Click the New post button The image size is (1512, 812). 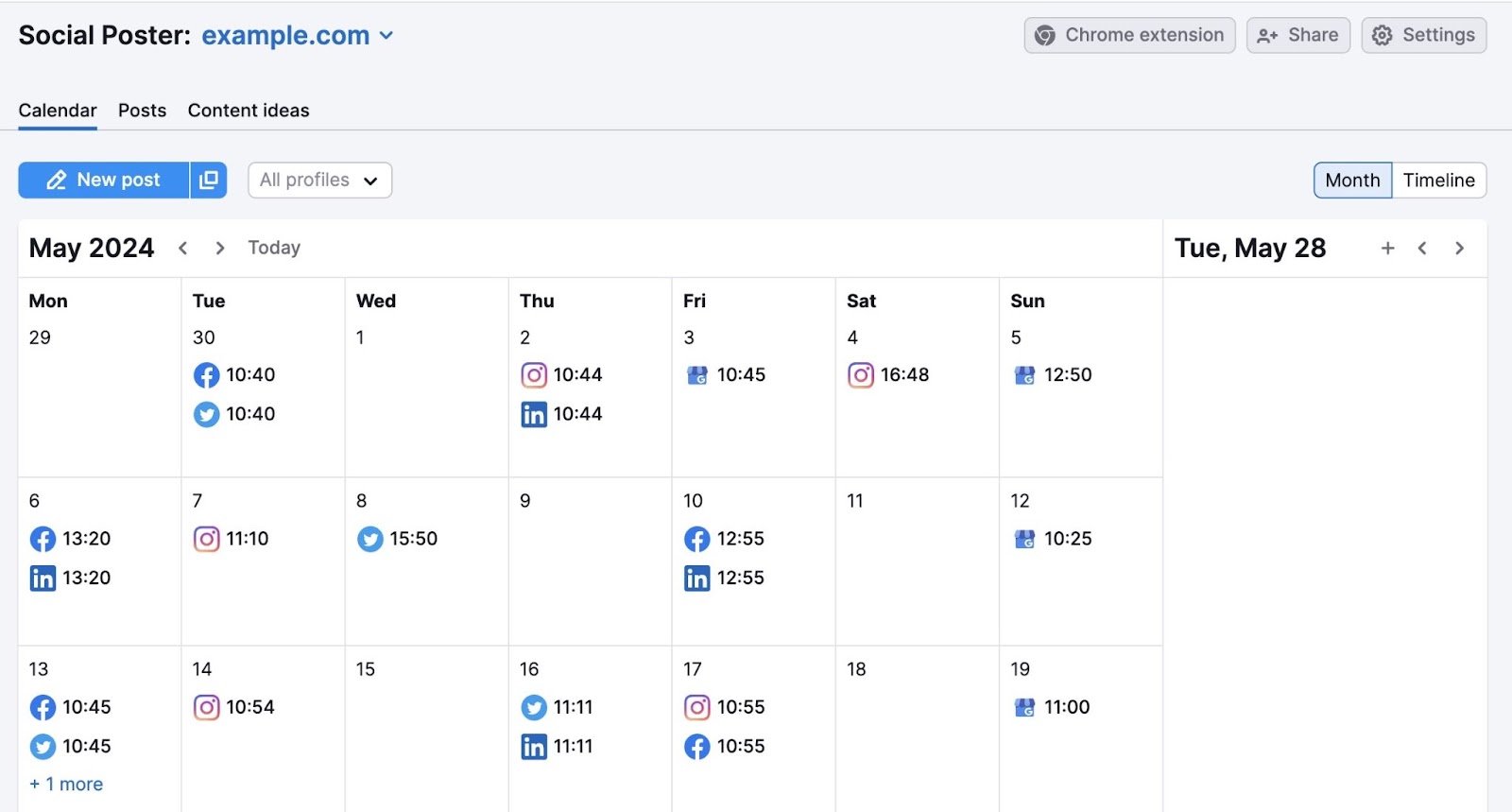104,181
